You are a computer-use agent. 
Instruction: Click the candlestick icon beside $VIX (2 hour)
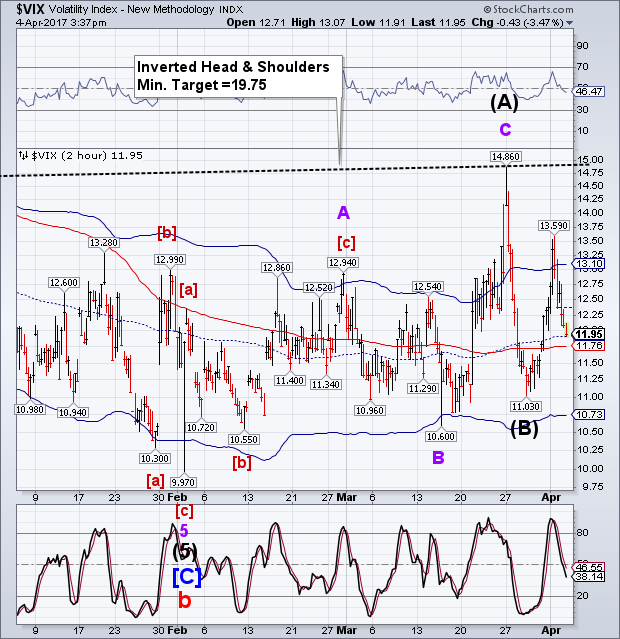[x=24, y=155]
